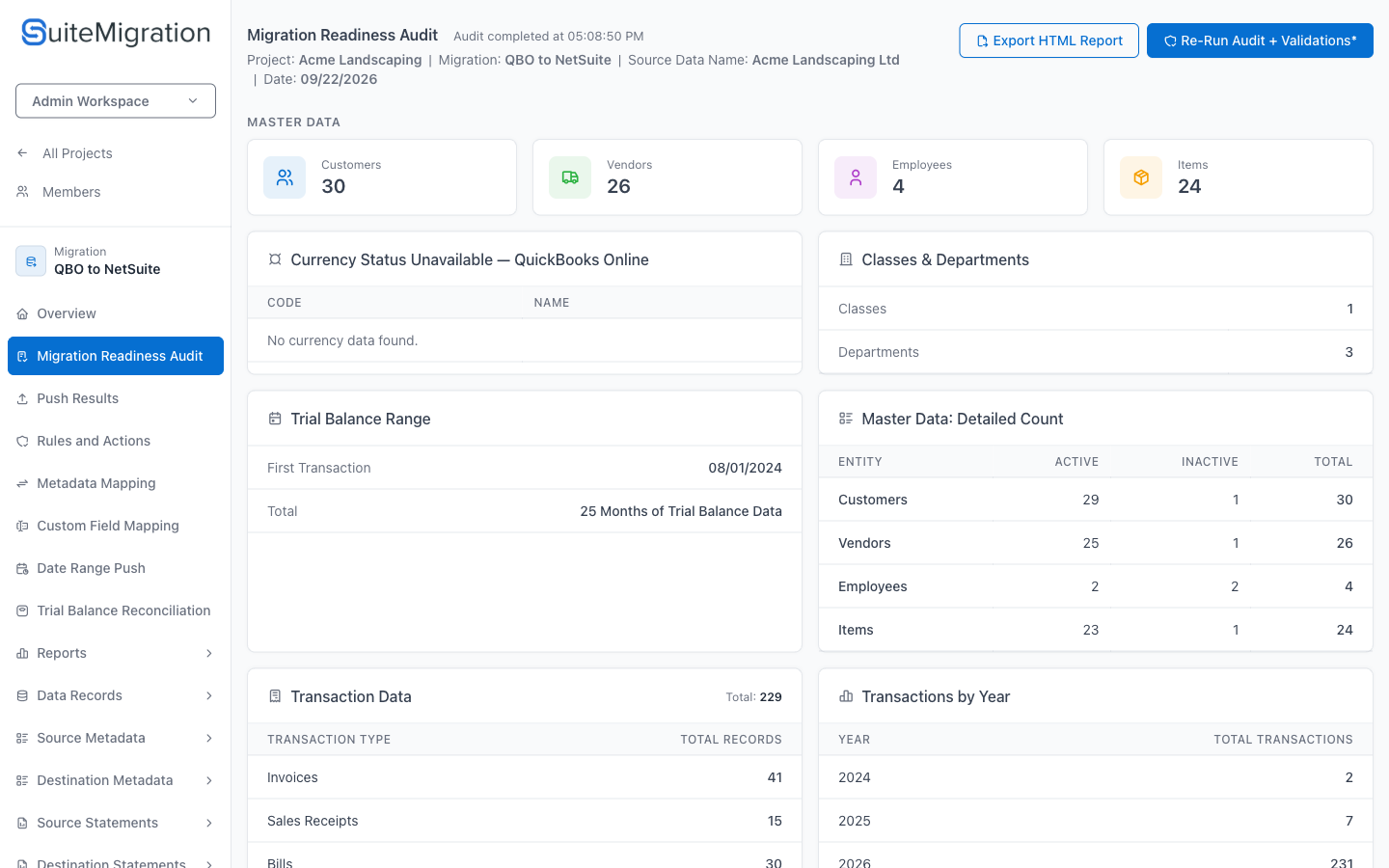The width and height of the screenshot is (1389, 868).
Task: Click the 2024 year row
Action: (1096, 777)
